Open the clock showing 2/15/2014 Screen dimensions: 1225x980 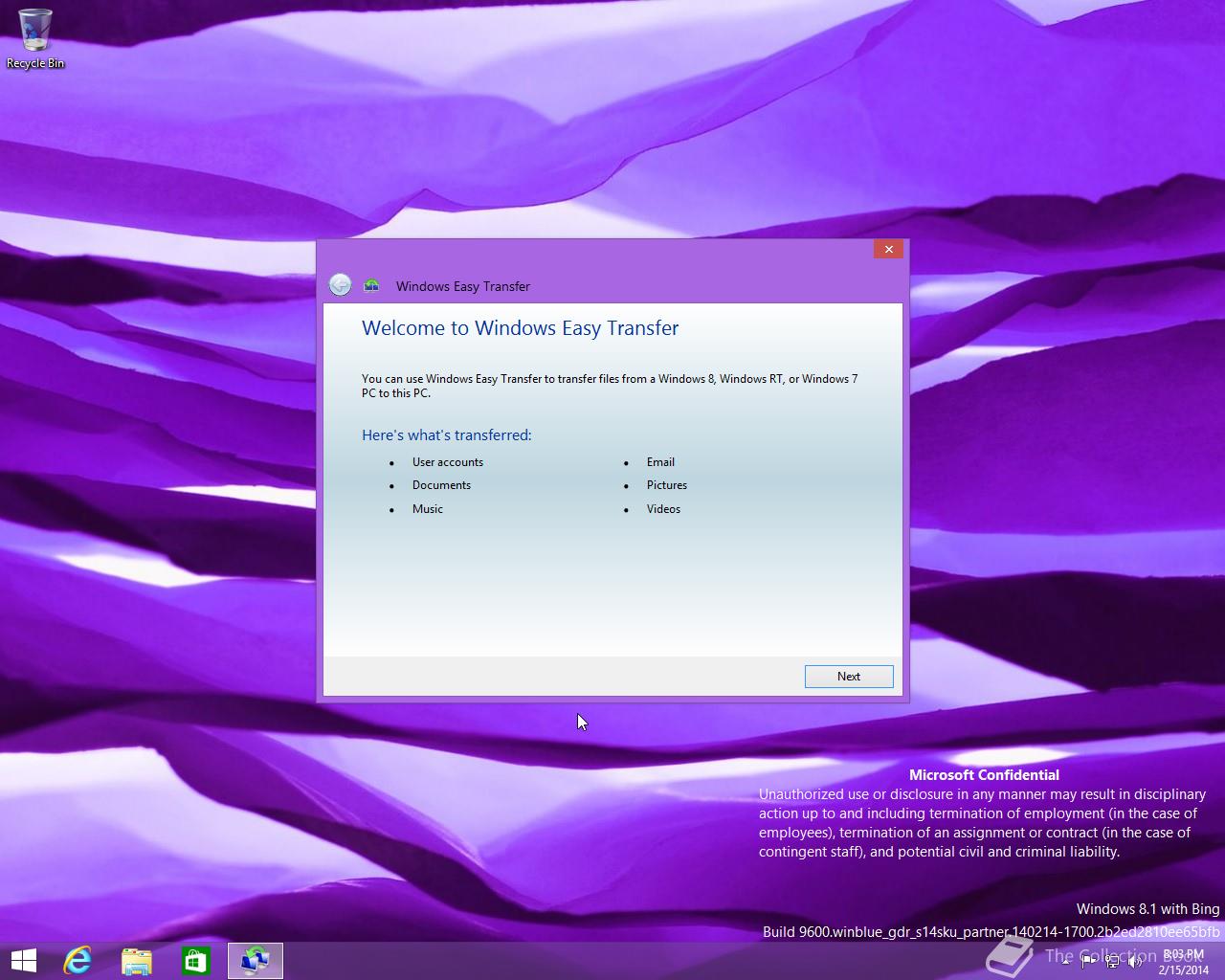(1183, 962)
